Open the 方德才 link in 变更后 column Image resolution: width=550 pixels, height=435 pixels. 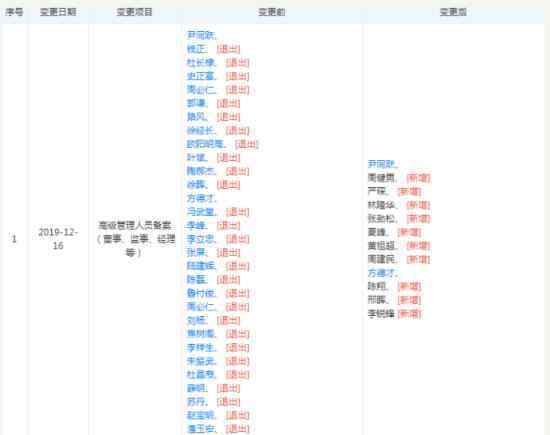pos(381,273)
